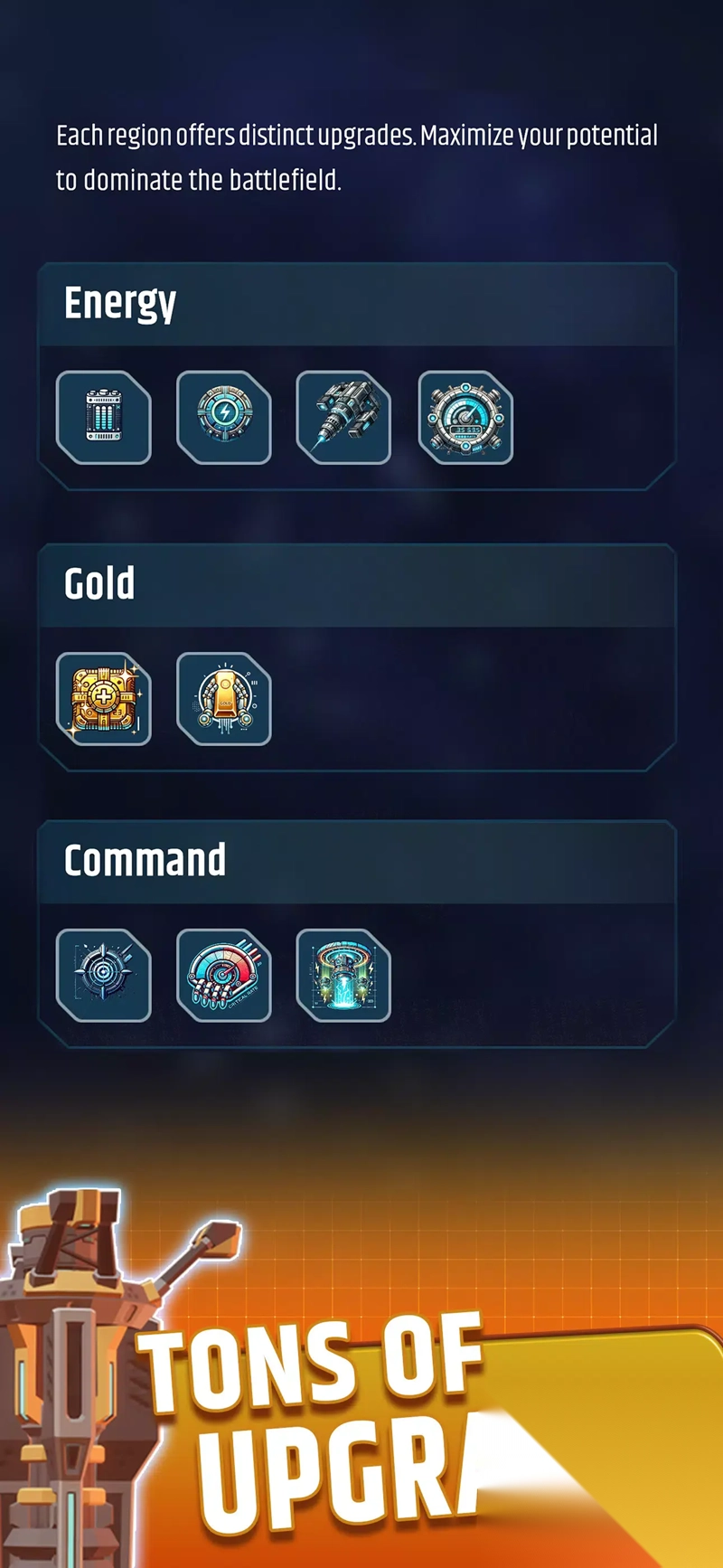The height and width of the screenshot is (1568, 723).
Task: Select the battery cell upgrade icon
Action: (x=104, y=418)
